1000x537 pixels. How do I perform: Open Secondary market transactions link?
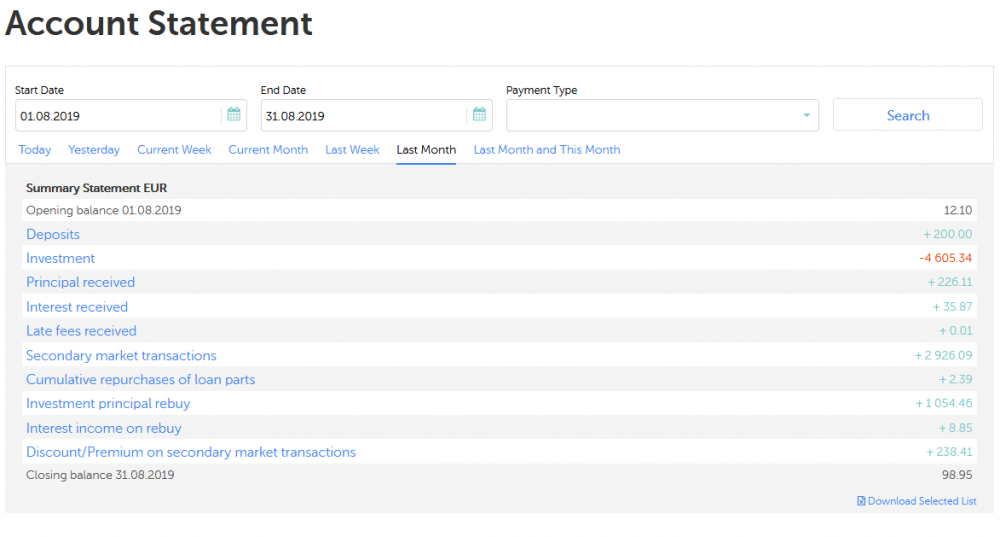point(121,355)
